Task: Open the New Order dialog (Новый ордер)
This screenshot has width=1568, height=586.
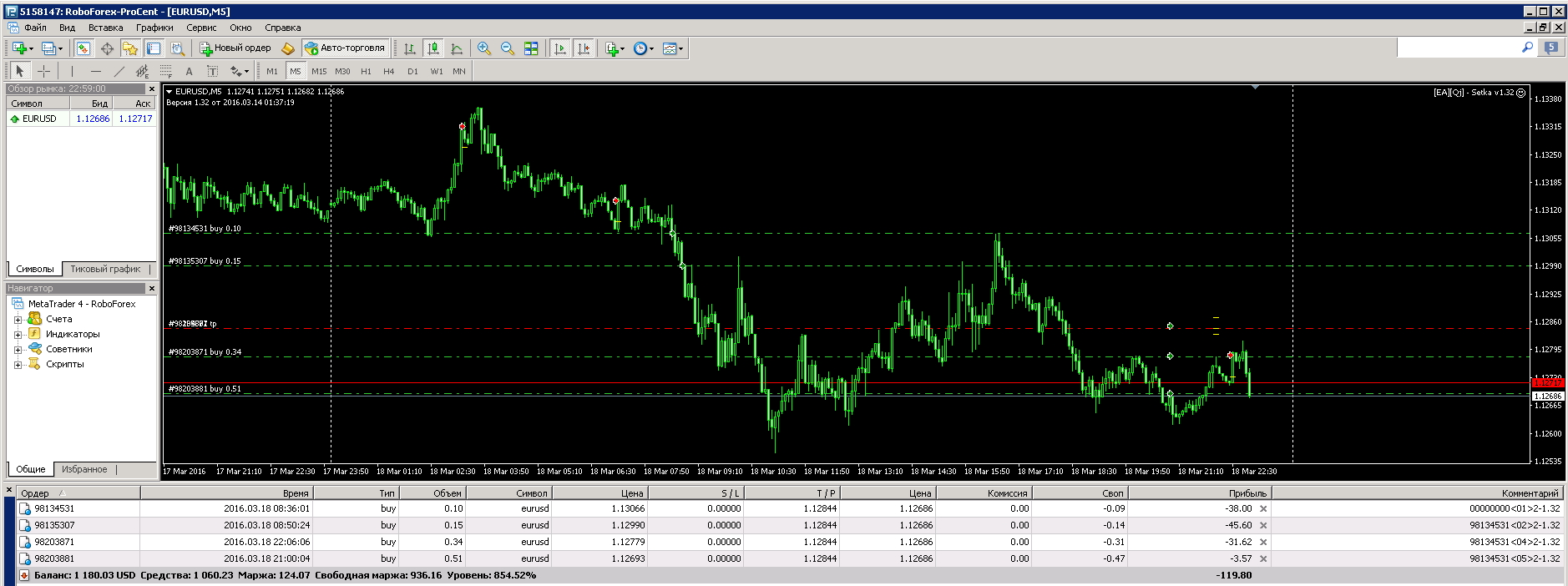Action: coord(235,48)
